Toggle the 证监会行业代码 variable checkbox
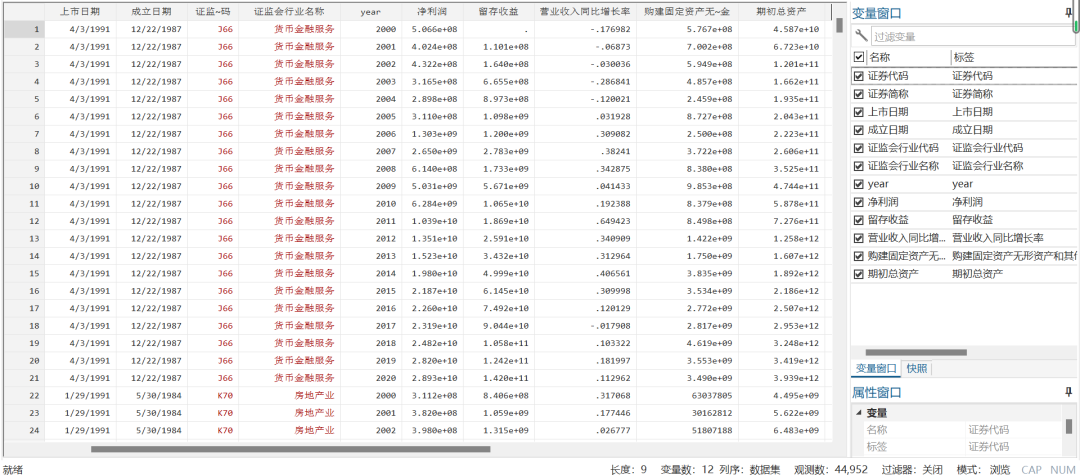 click(858, 147)
